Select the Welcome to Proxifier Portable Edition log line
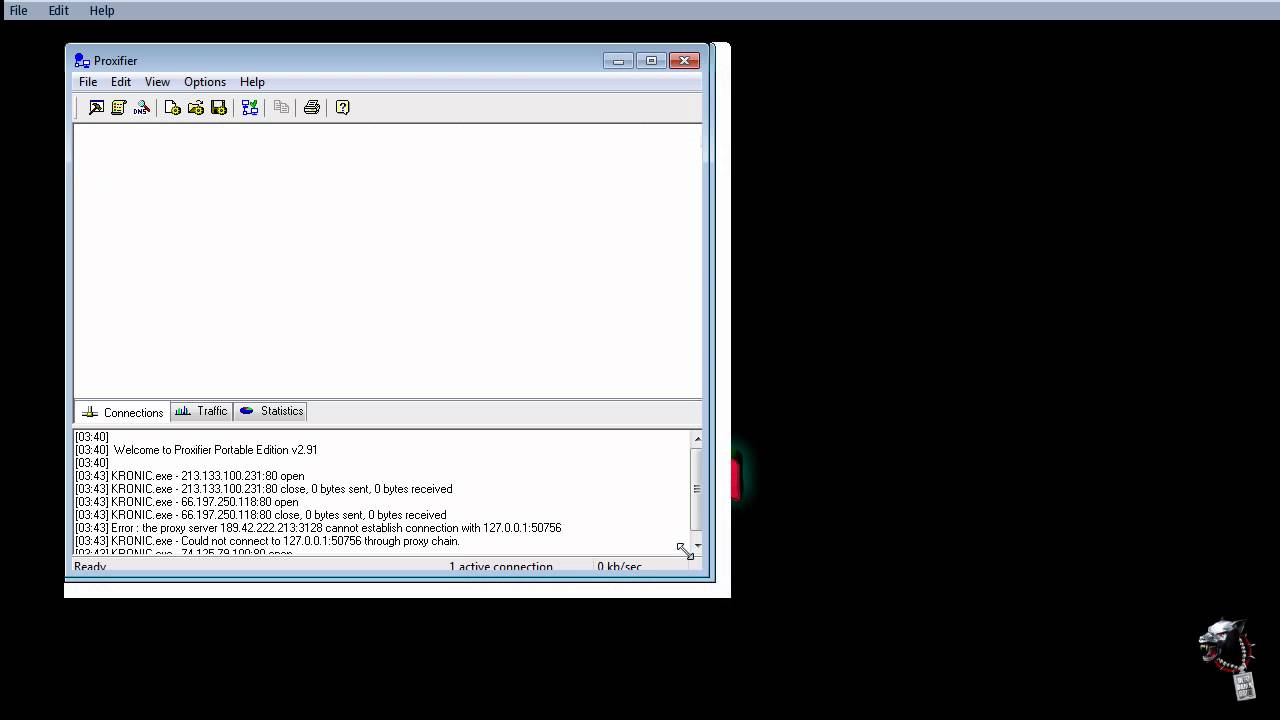The height and width of the screenshot is (720, 1280). point(196,450)
